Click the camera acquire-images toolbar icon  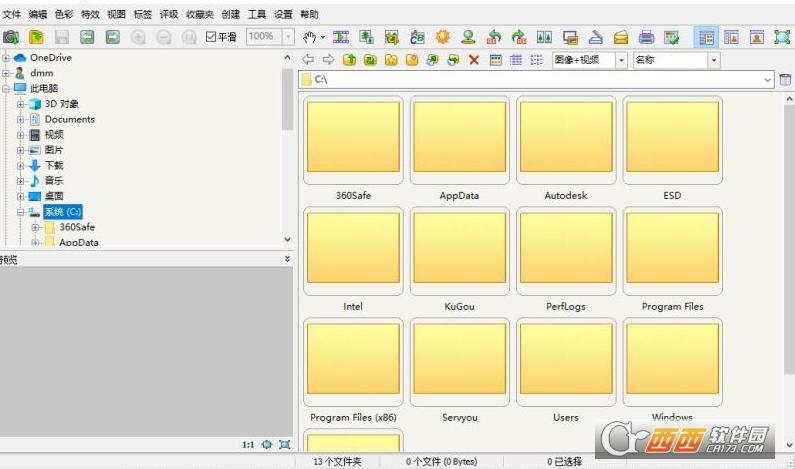tap(11, 37)
